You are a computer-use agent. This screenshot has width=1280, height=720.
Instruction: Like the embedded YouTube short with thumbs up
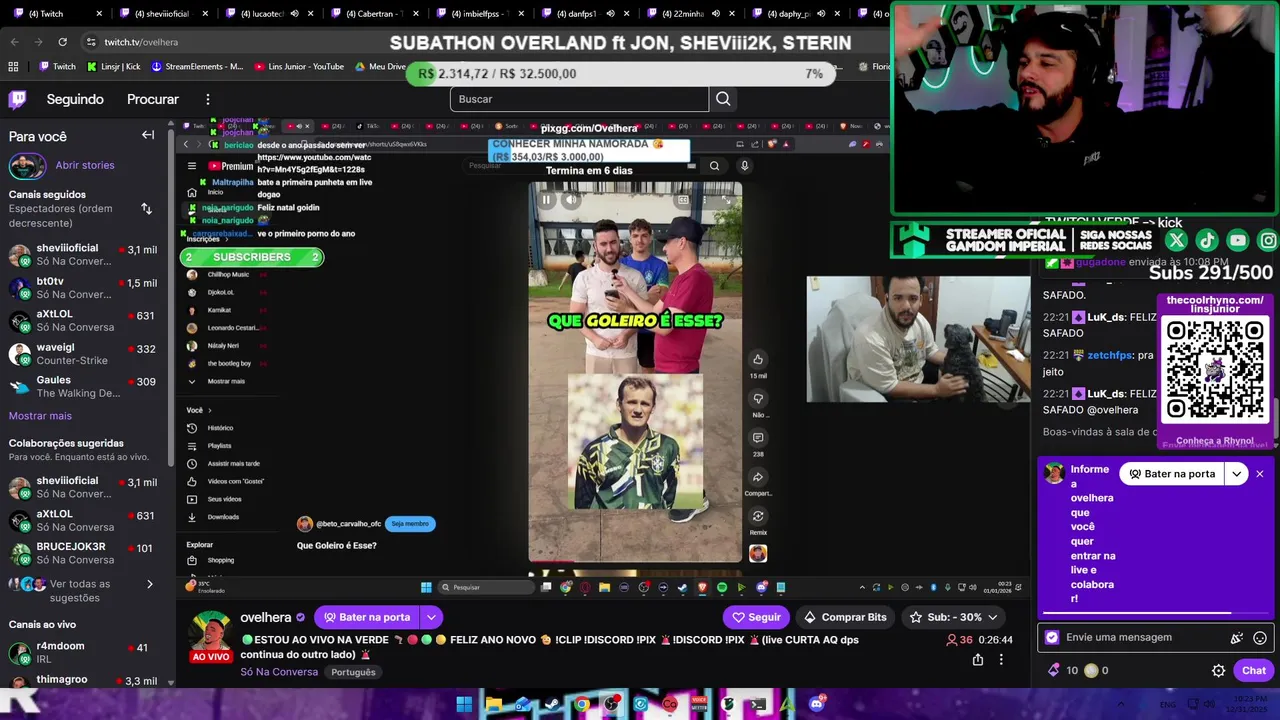[758, 360]
